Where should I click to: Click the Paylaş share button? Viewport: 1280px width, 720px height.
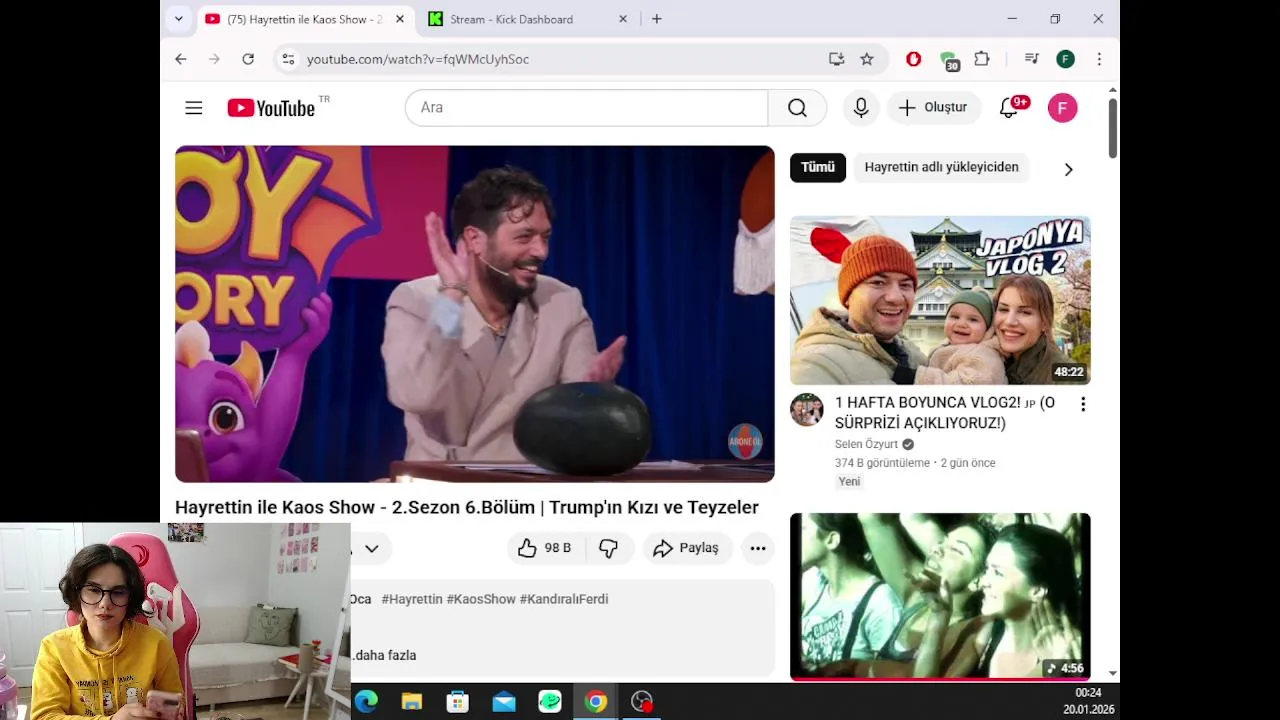pos(686,548)
